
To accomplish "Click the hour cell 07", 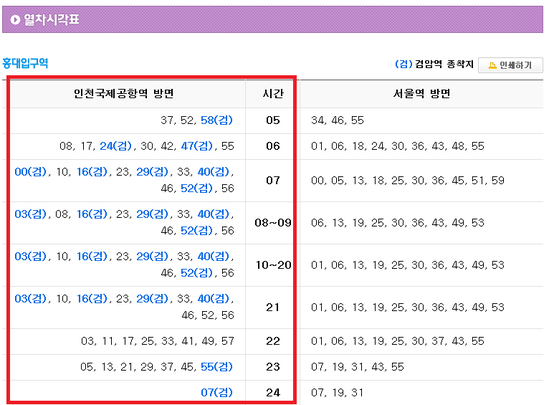I will (x=273, y=181).
